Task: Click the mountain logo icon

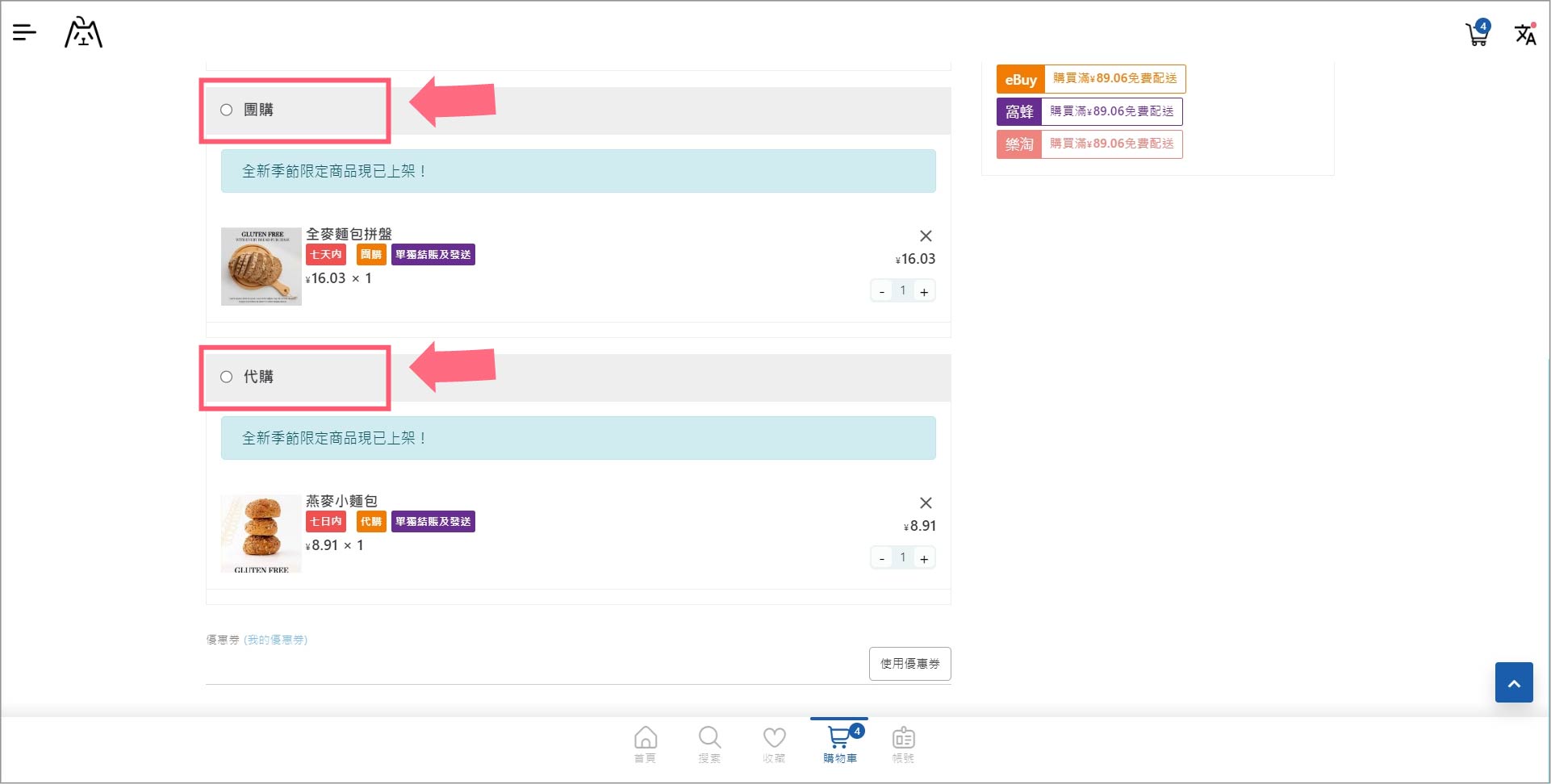Action: 83,33
